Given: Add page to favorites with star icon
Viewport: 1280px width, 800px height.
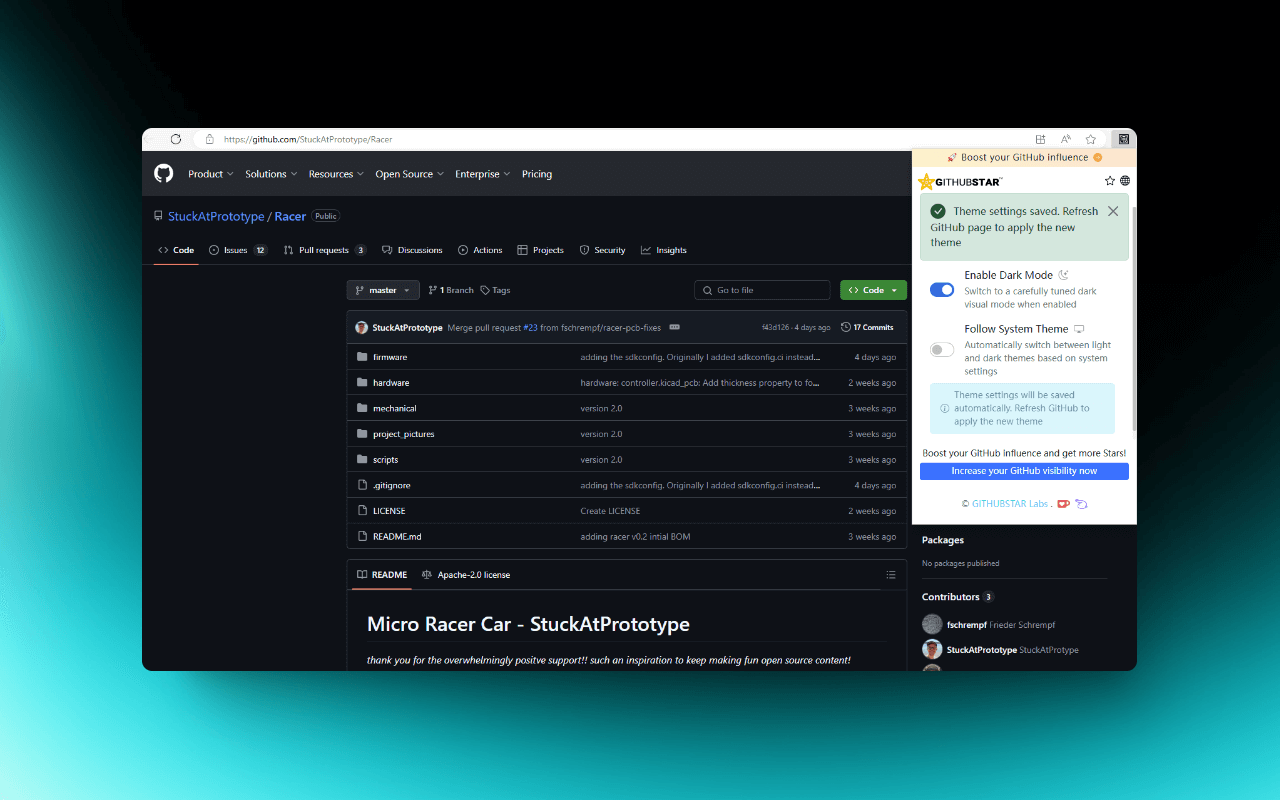Looking at the screenshot, I should coord(1091,139).
